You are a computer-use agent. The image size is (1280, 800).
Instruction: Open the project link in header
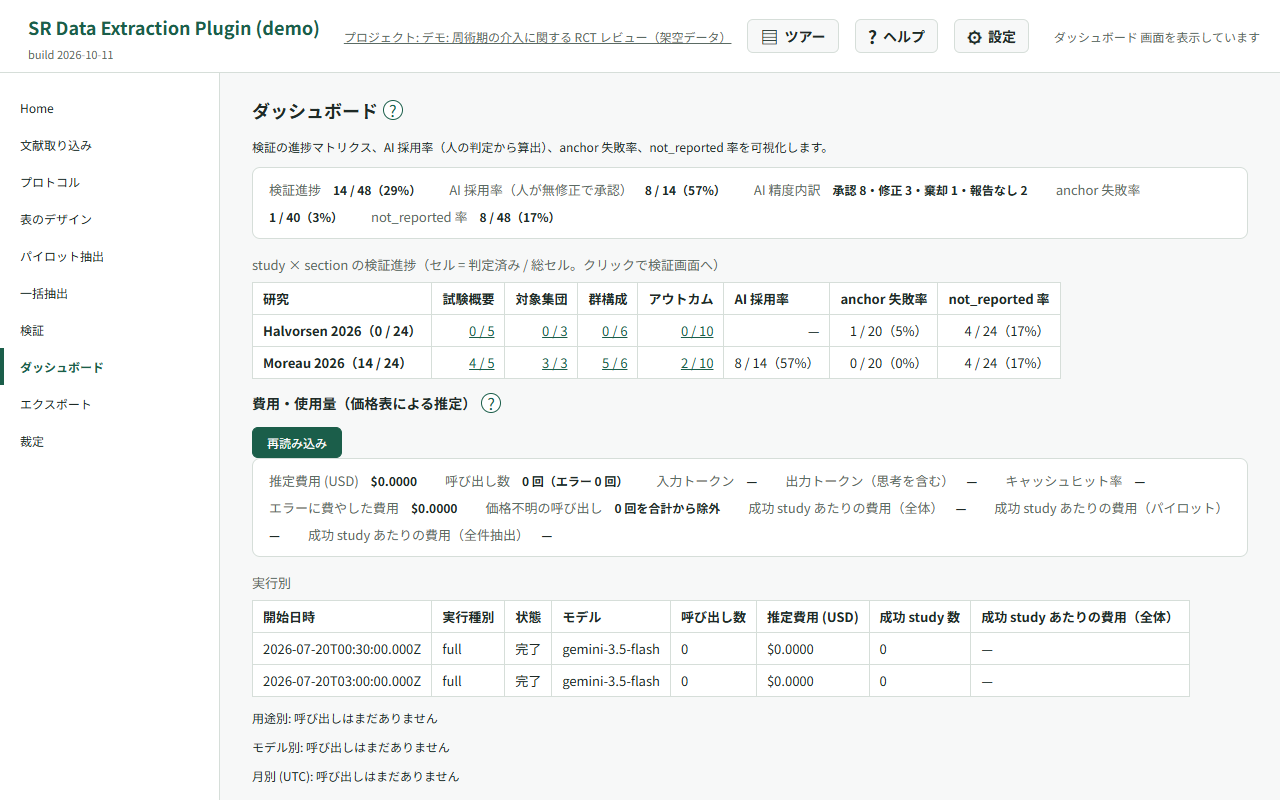(538, 37)
